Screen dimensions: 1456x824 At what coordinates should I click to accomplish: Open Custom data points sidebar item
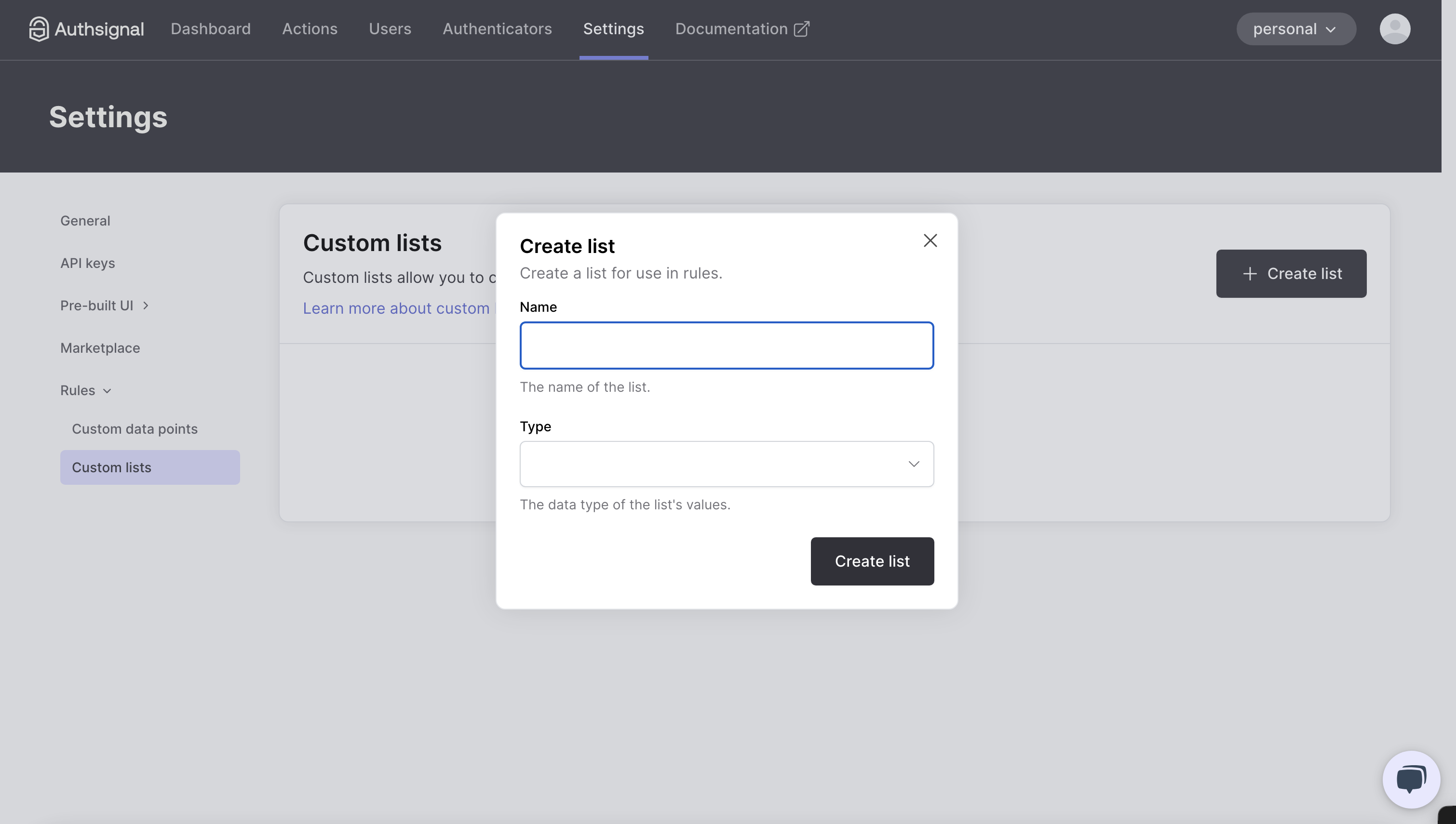point(135,429)
